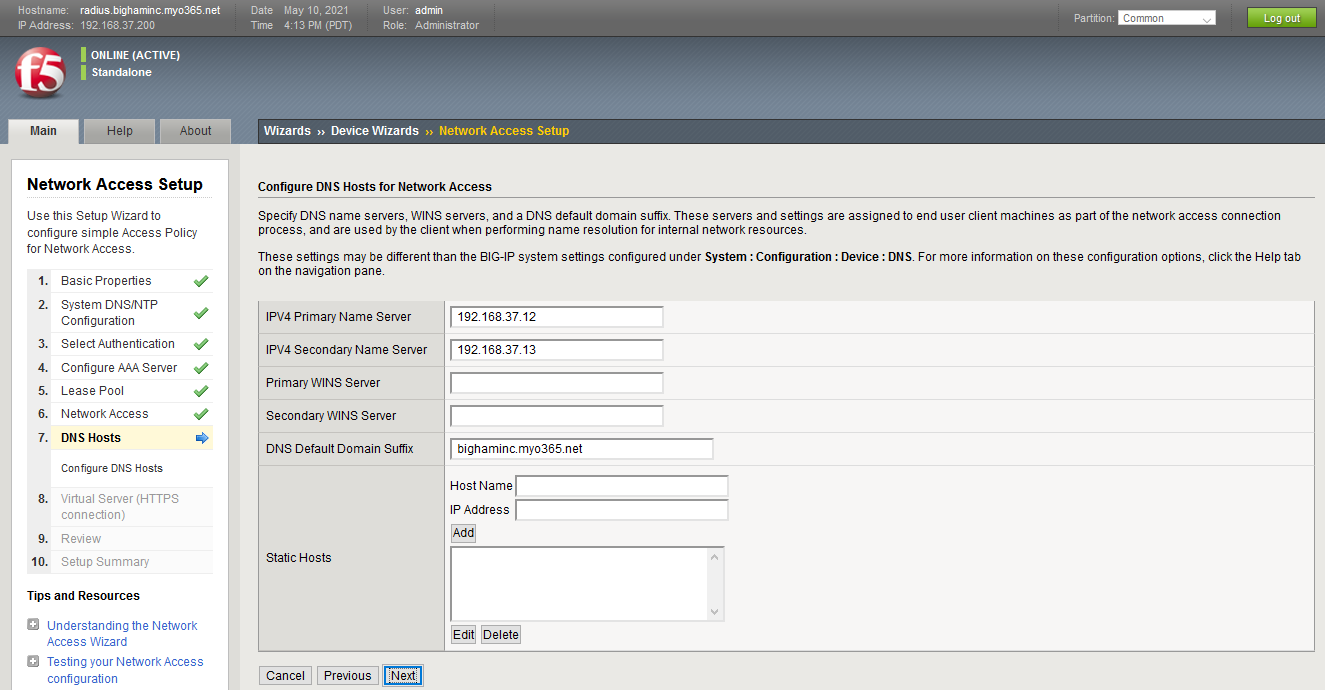Click Next to proceed in the wizard

tap(402, 675)
